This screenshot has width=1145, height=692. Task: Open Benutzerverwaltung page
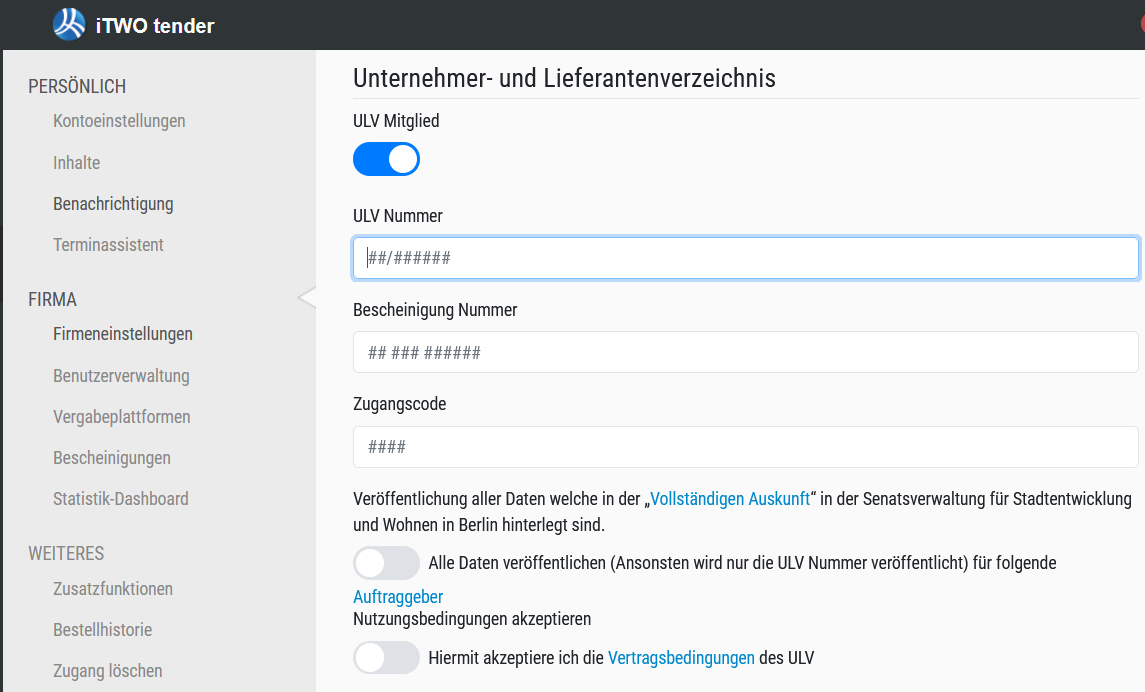coord(121,376)
